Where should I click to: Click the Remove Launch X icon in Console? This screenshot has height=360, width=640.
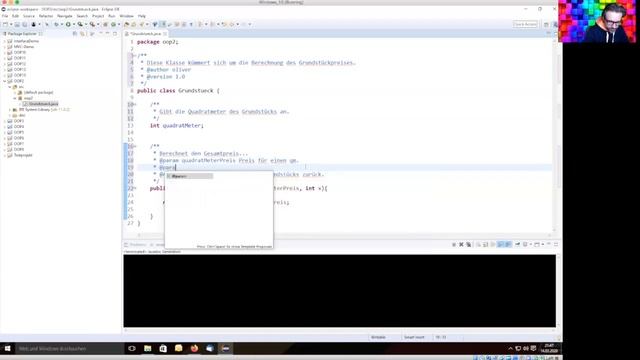coord(461,244)
